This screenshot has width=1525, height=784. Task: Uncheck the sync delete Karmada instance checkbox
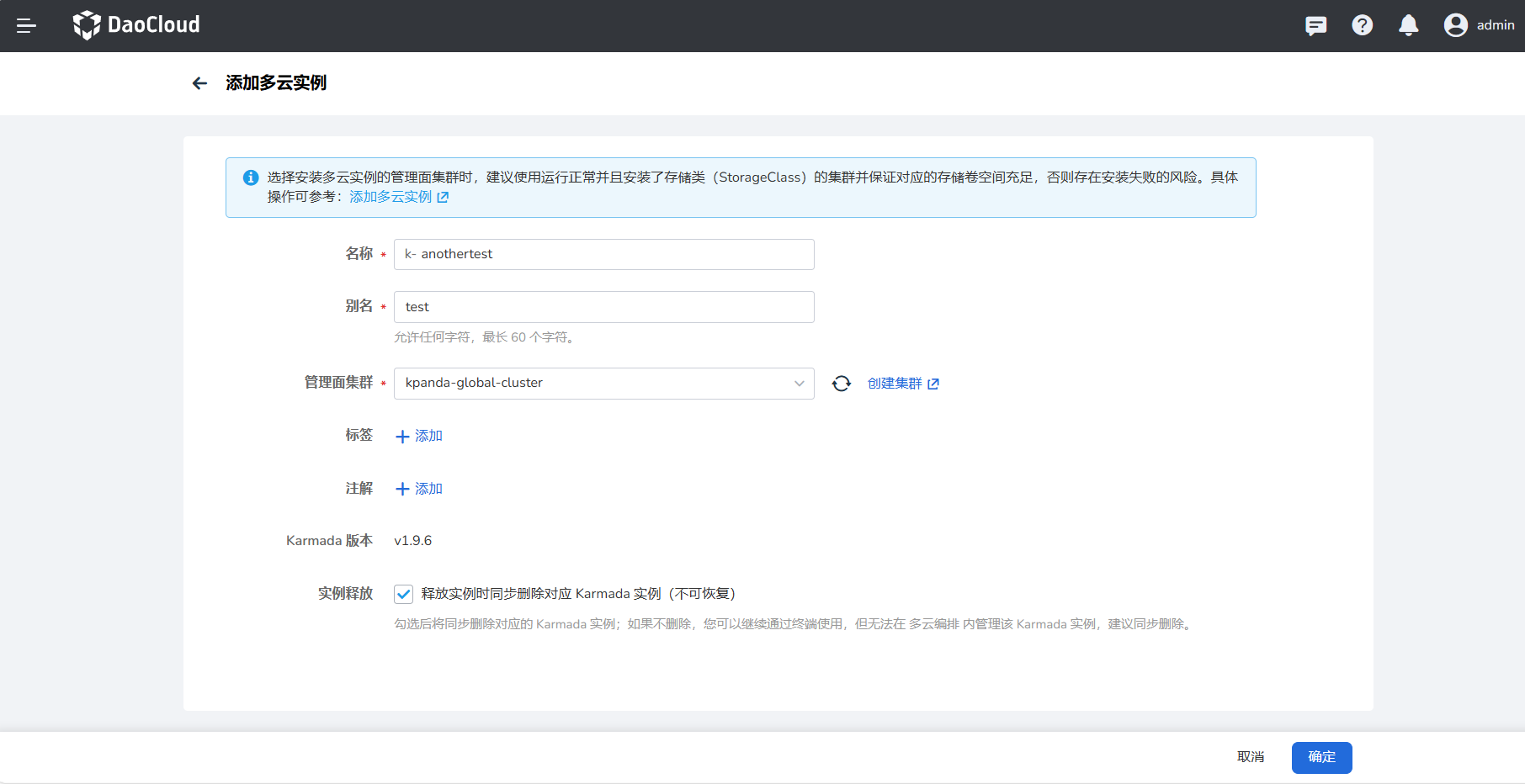404,595
